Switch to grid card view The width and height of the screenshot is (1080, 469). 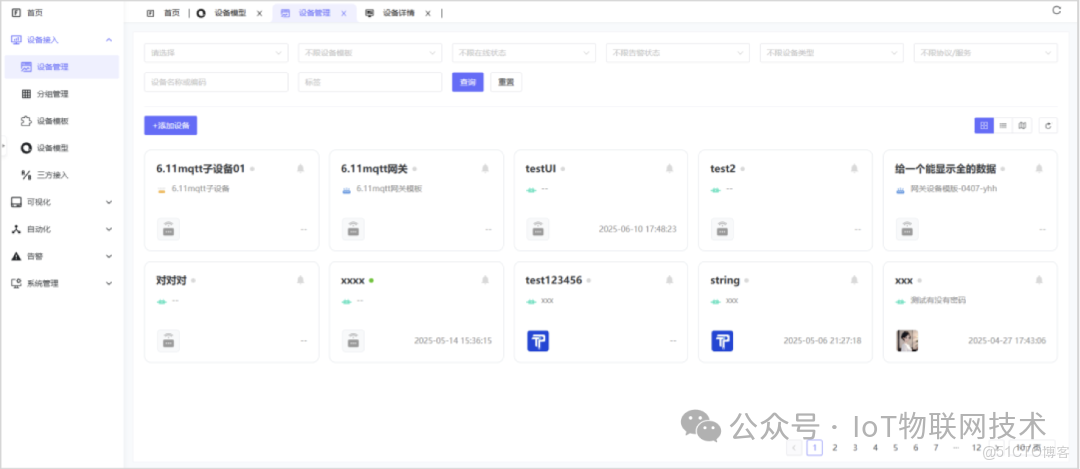point(984,125)
